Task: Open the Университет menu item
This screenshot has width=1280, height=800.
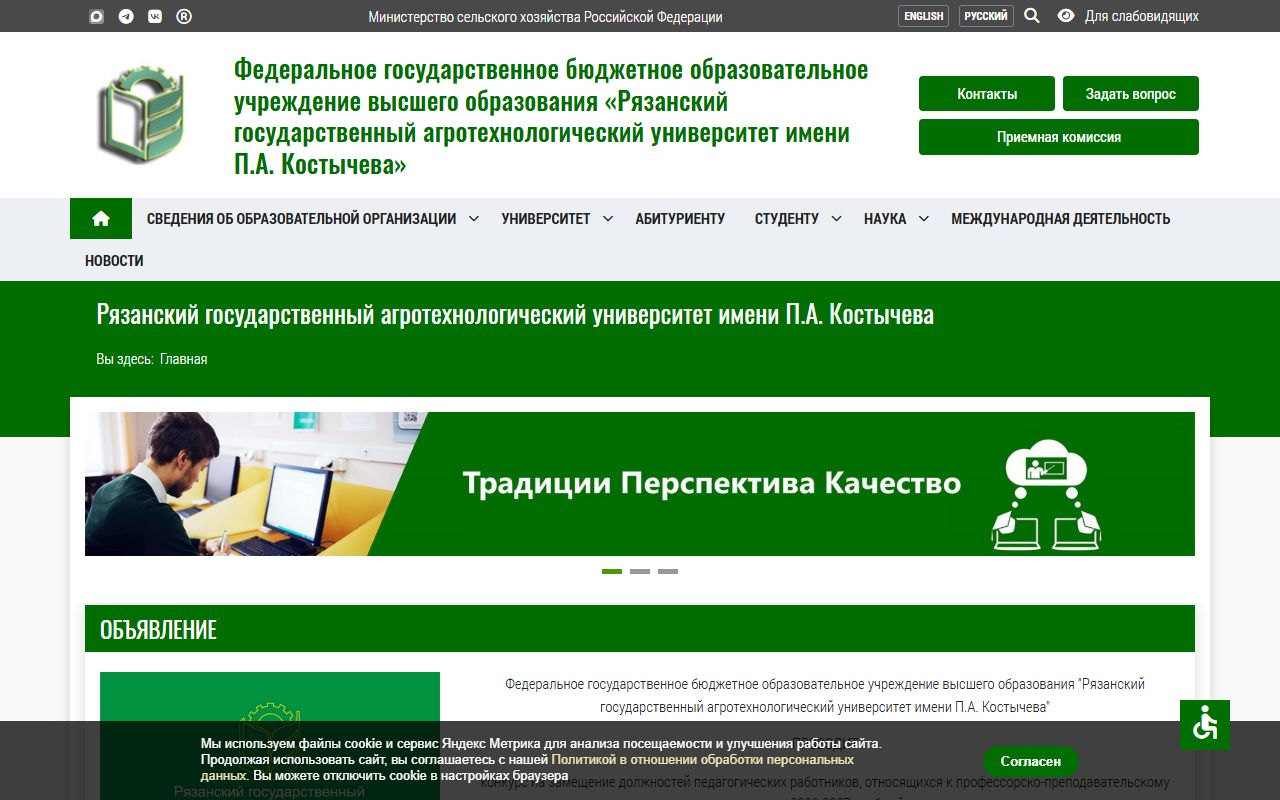Action: tap(546, 218)
